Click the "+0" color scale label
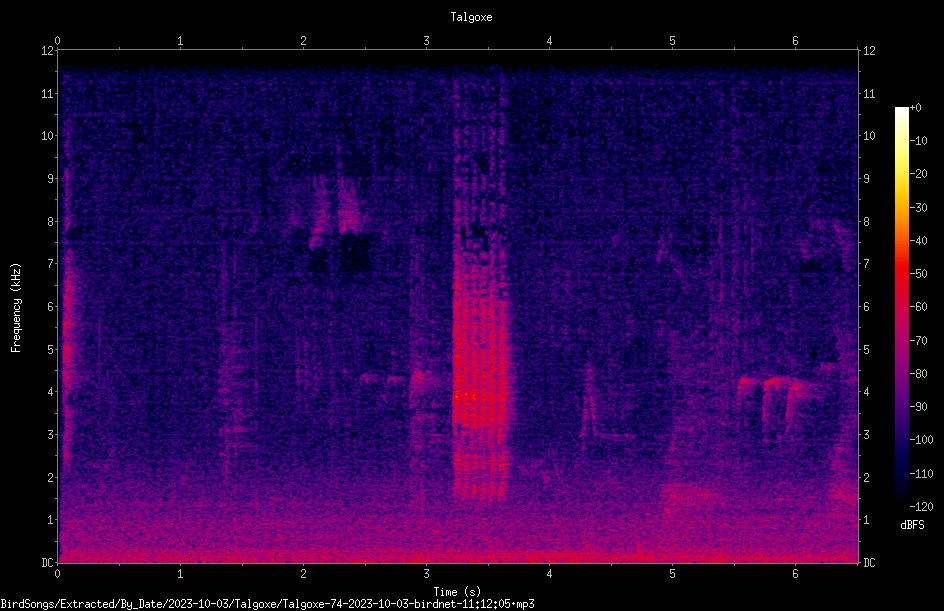Image resolution: width=944 pixels, height=611 pixels. (915, 108)
